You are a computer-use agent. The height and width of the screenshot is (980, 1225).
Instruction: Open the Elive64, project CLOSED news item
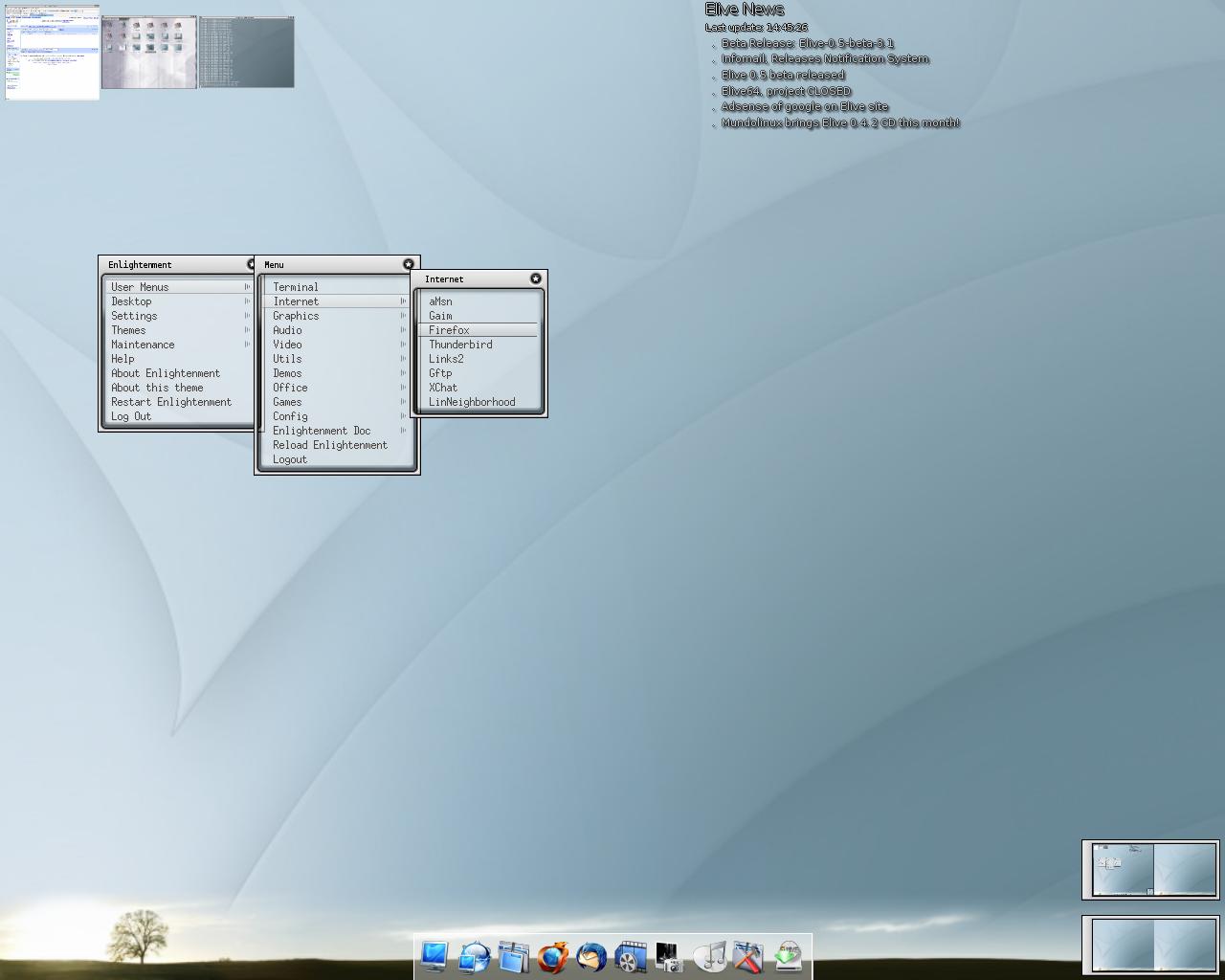pyautogui.click(x=786, y=91)
